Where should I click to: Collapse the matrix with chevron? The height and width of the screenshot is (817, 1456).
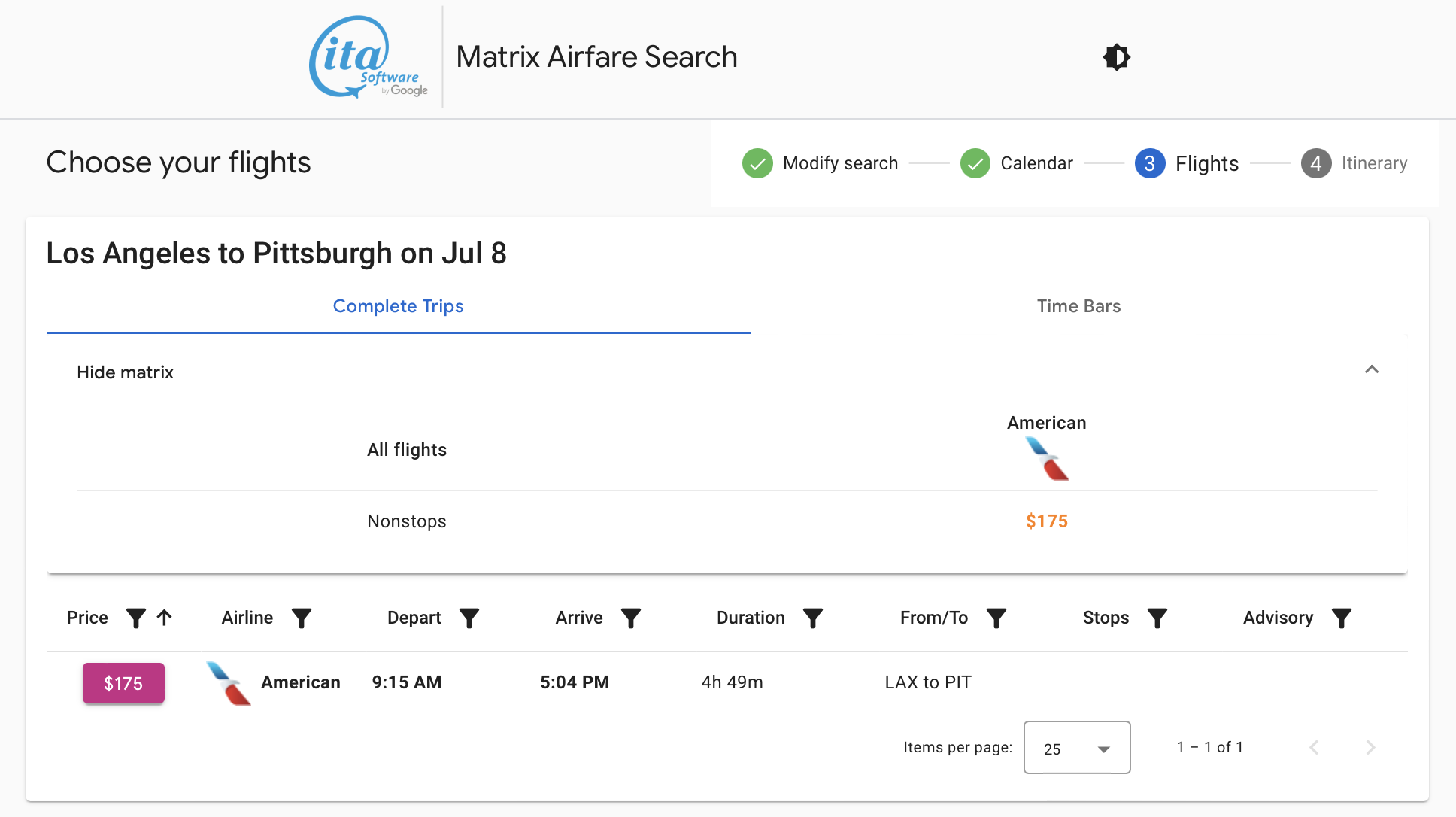(1372, 369)
